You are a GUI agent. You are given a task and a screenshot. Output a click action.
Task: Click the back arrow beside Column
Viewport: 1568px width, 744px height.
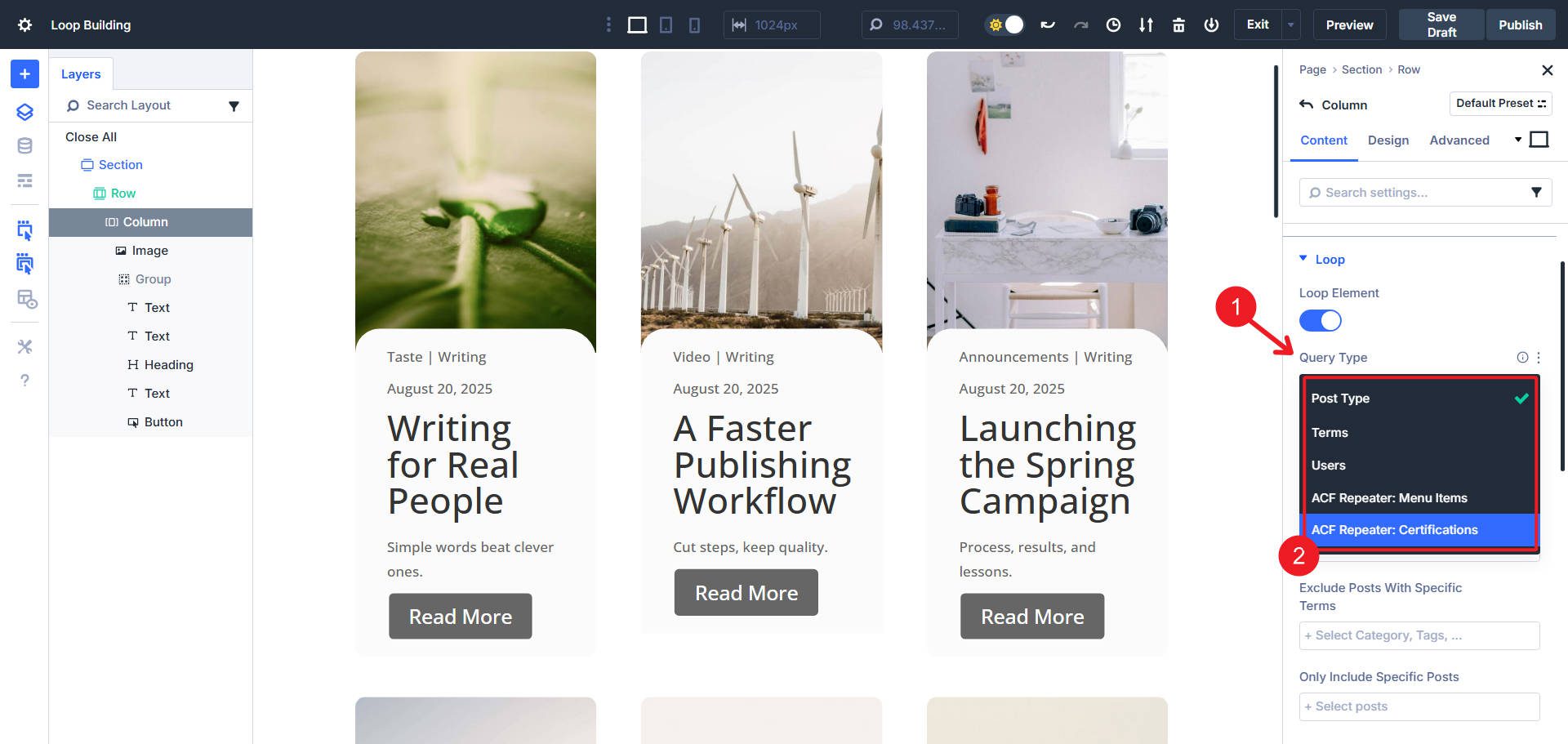[1307, 105]
